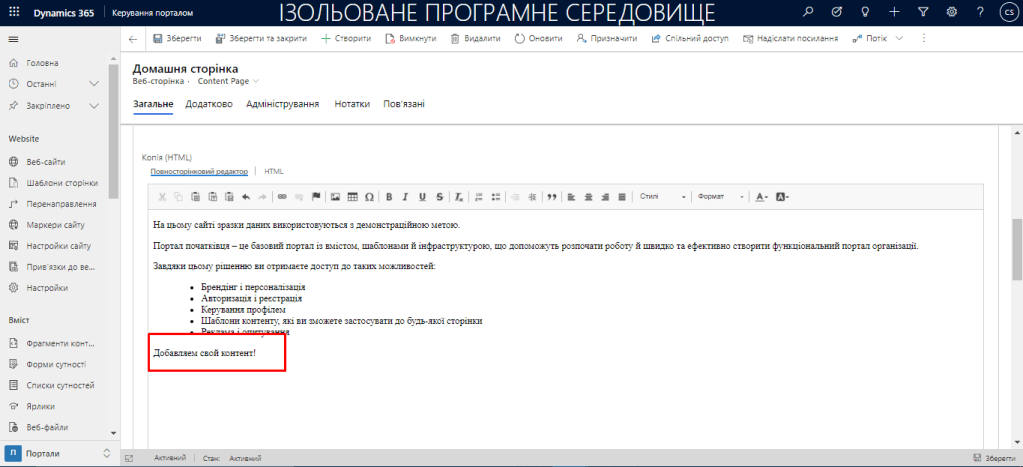Click the block quote icon

pos(551,196)
